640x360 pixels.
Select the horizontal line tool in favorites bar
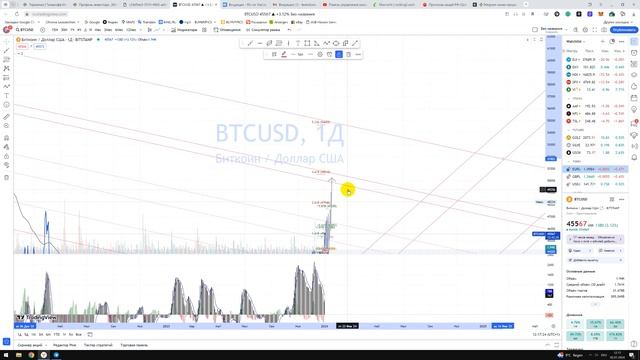tap(260, 43)
